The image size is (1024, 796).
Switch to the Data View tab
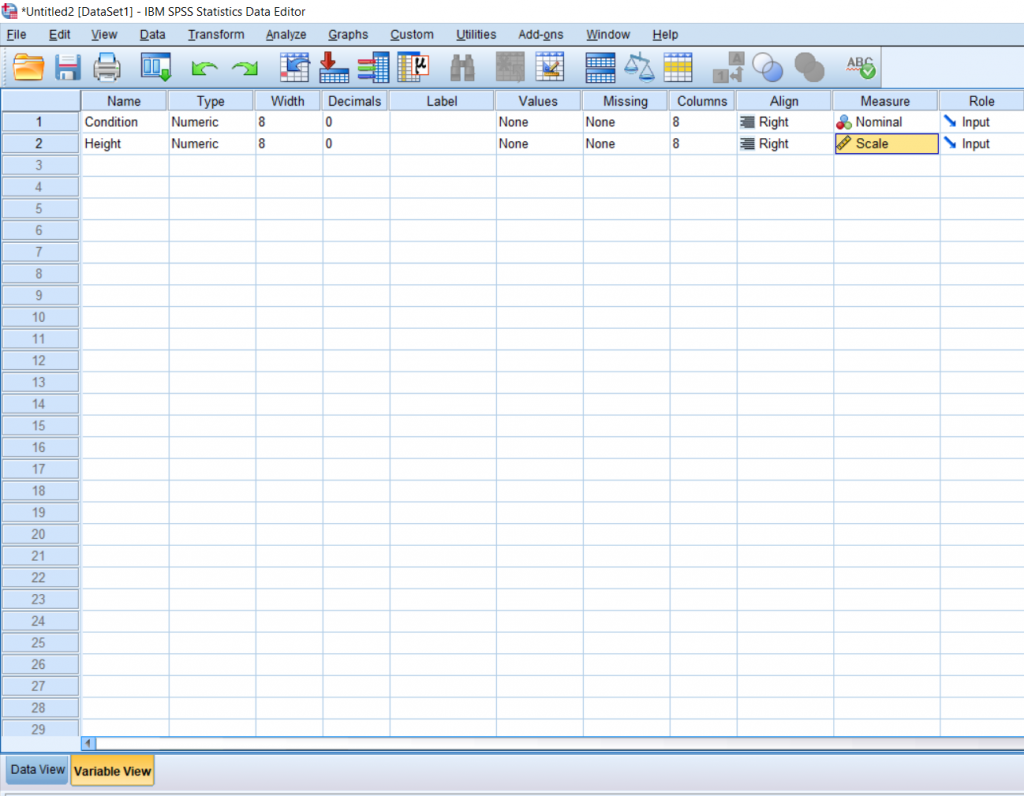(x=36, y=769)
